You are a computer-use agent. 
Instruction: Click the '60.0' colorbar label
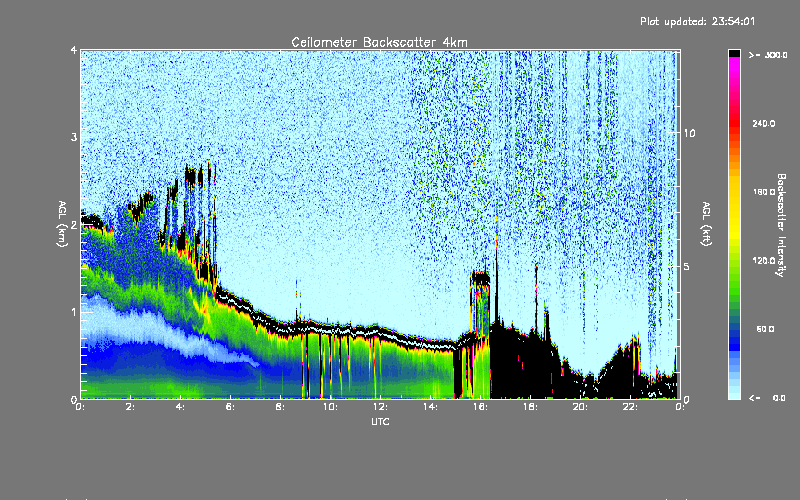pos(765,329)
